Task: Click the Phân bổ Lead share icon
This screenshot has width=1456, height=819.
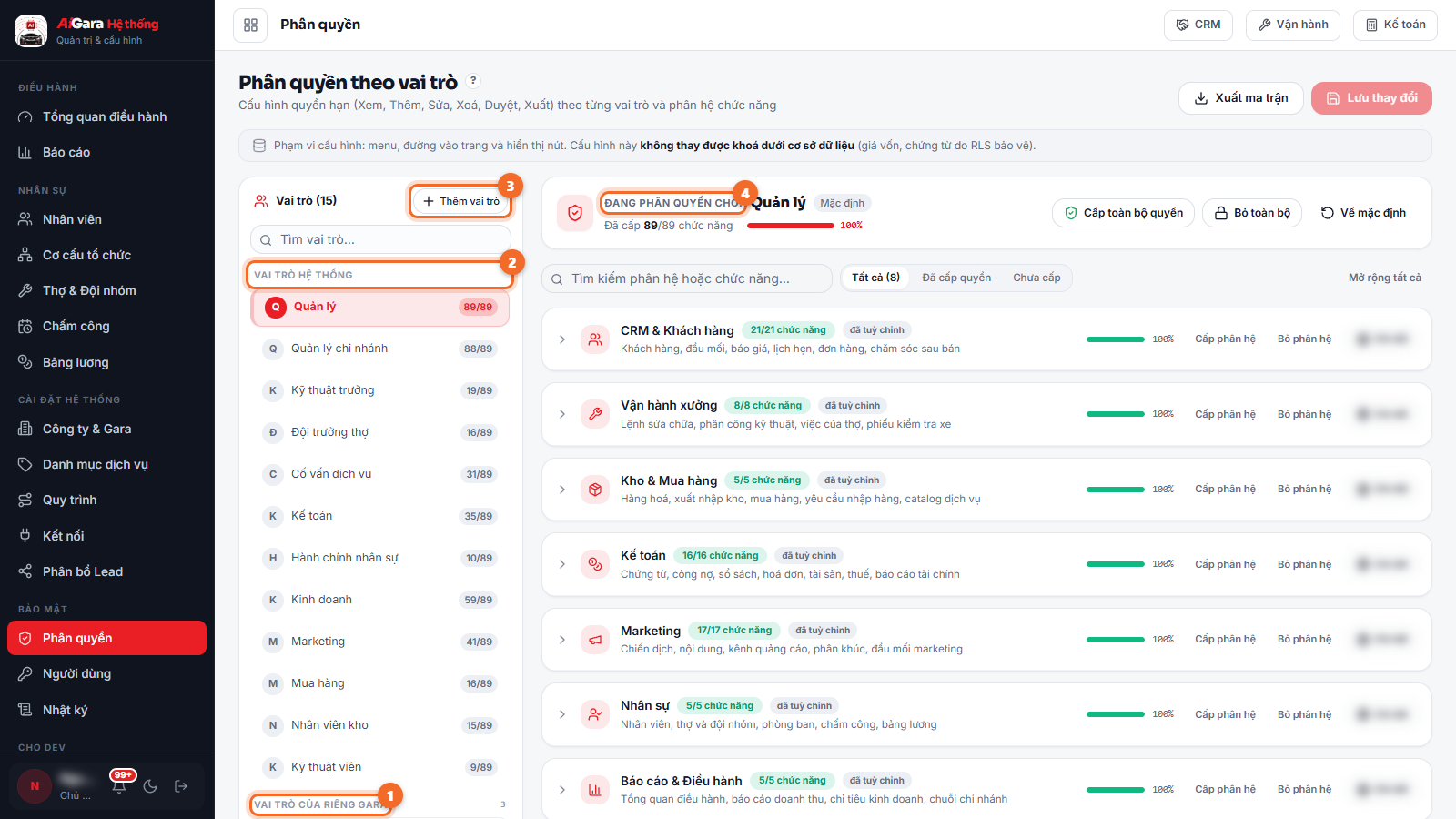Action: point(25,571)
